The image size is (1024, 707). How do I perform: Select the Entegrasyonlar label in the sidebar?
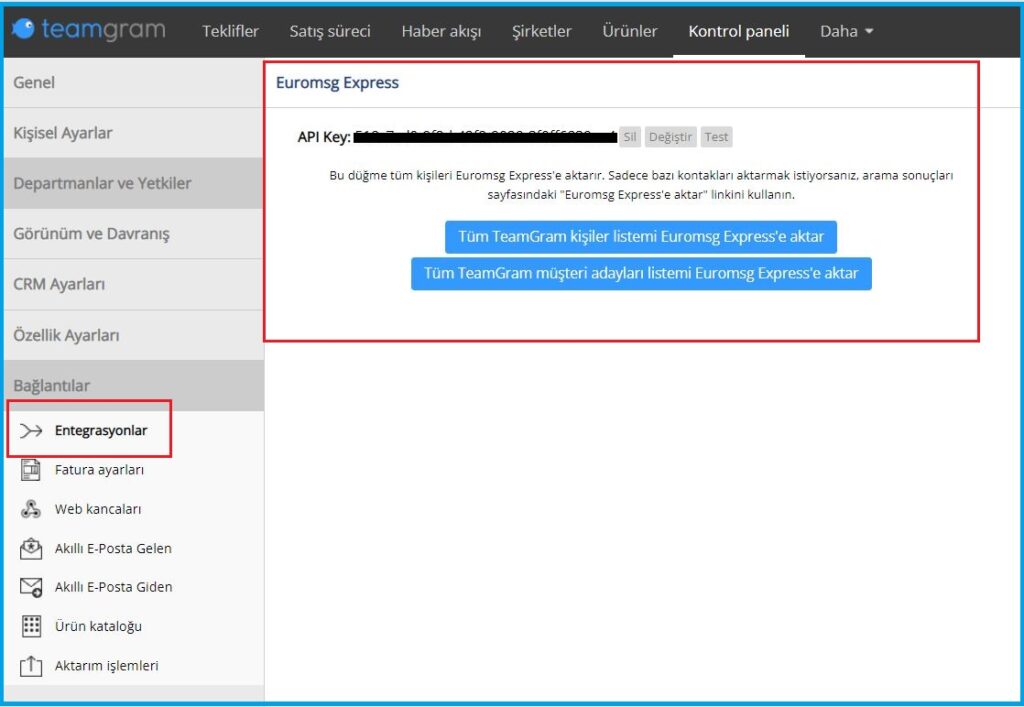[101, 431]
